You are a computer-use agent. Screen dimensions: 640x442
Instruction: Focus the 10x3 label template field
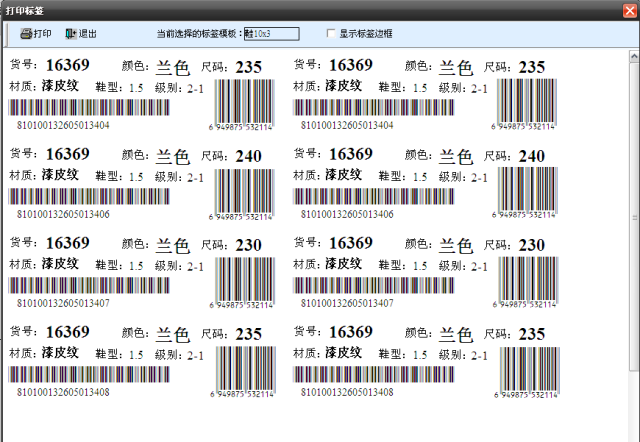[275, 34]
